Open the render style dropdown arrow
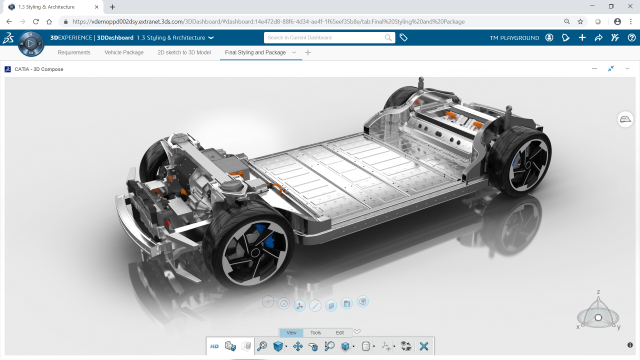 (353, 347)
